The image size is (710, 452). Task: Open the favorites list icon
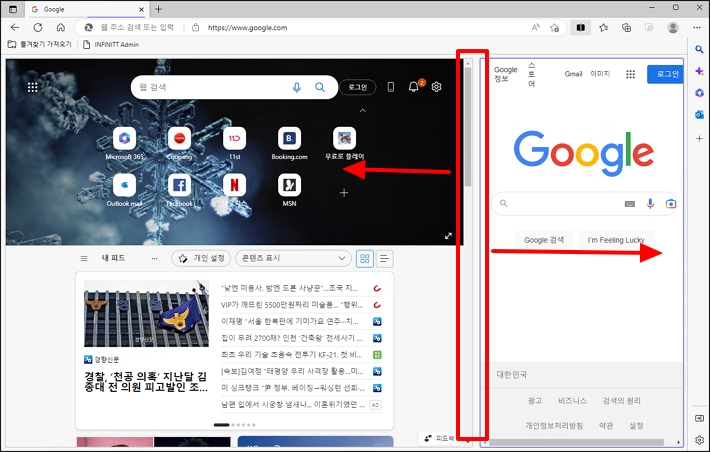pyautogui.click(x=604, y=28)
